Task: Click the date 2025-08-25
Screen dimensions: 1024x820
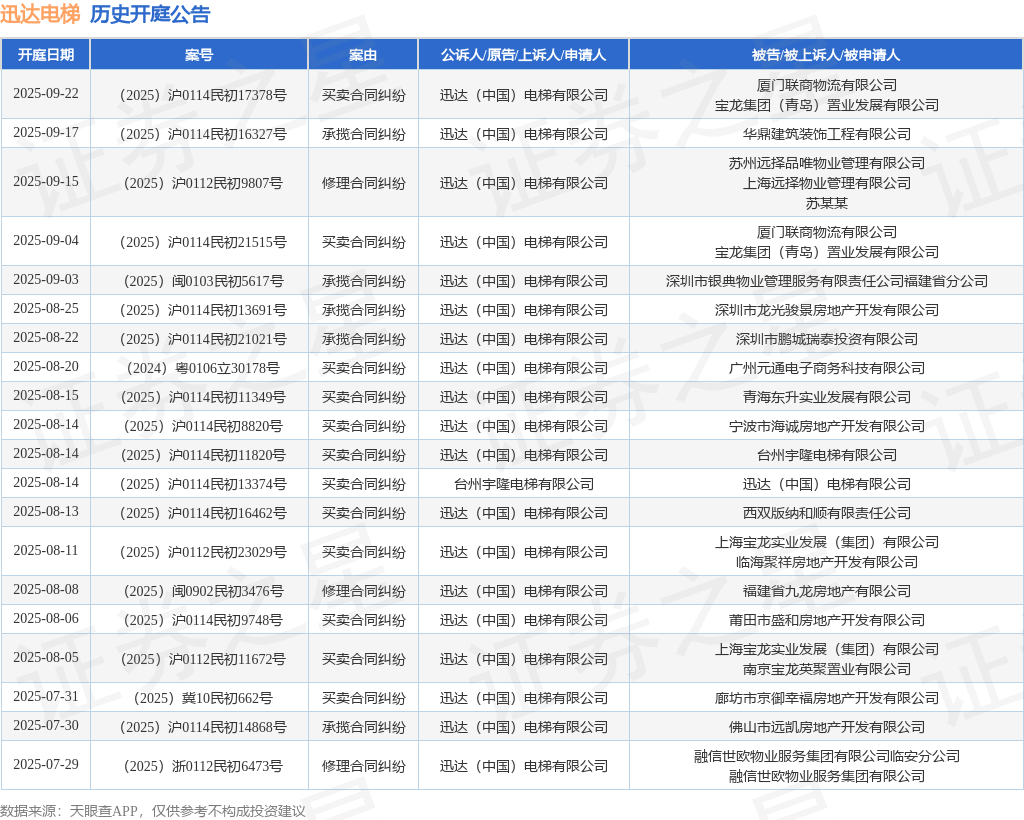Action: 46,308
